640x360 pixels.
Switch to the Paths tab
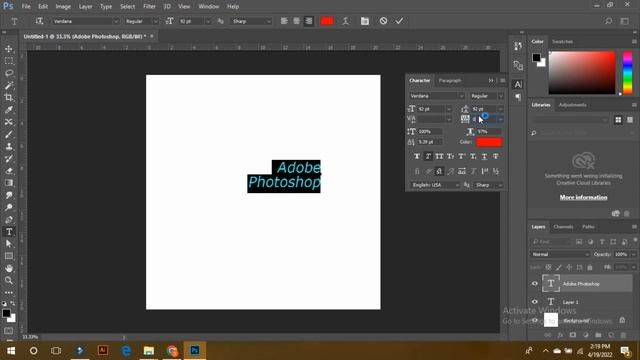pos(588,227)
